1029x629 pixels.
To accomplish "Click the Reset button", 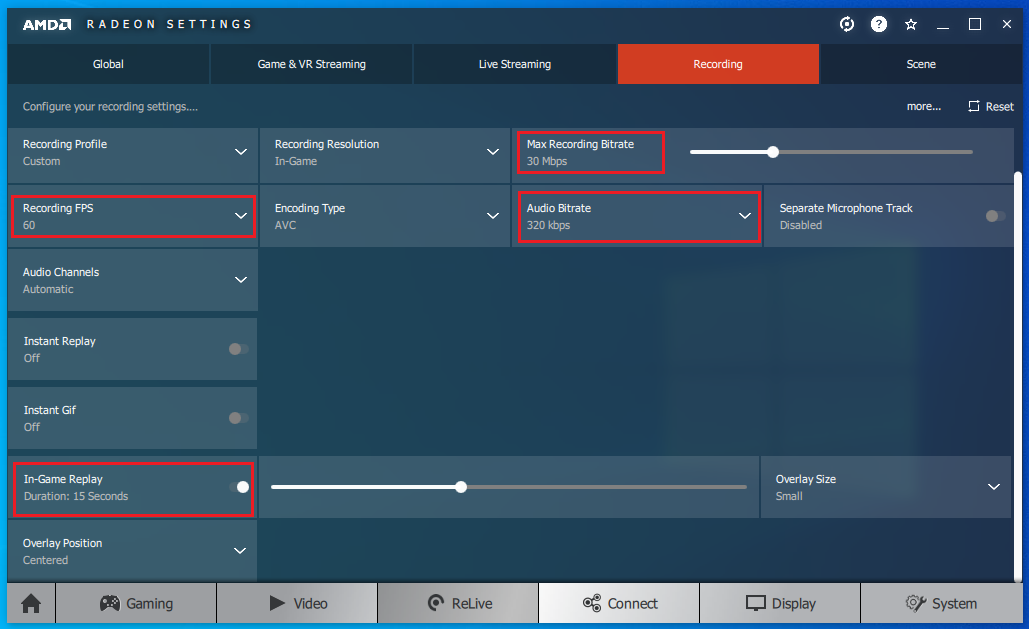I will click(990, 106).
